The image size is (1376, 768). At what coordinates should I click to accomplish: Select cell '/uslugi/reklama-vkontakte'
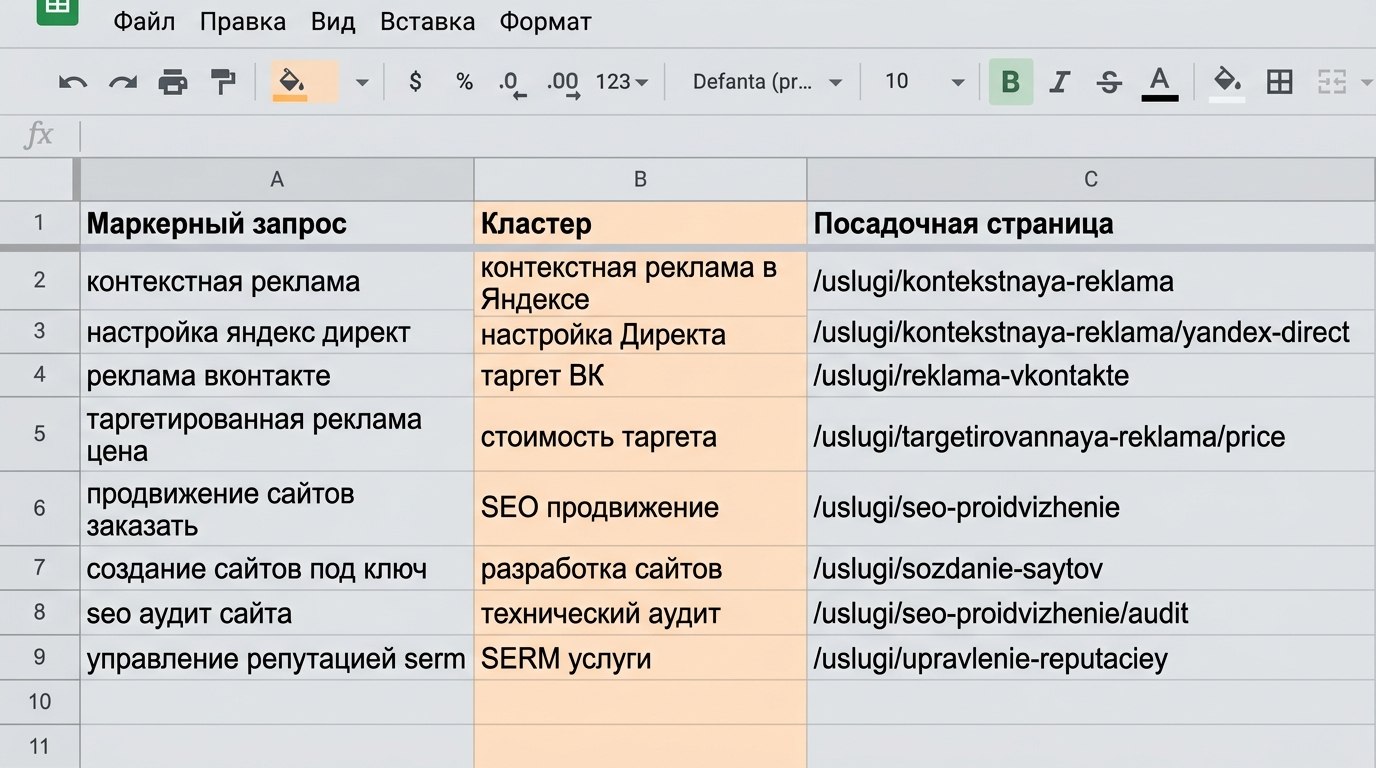(1091, 376)
